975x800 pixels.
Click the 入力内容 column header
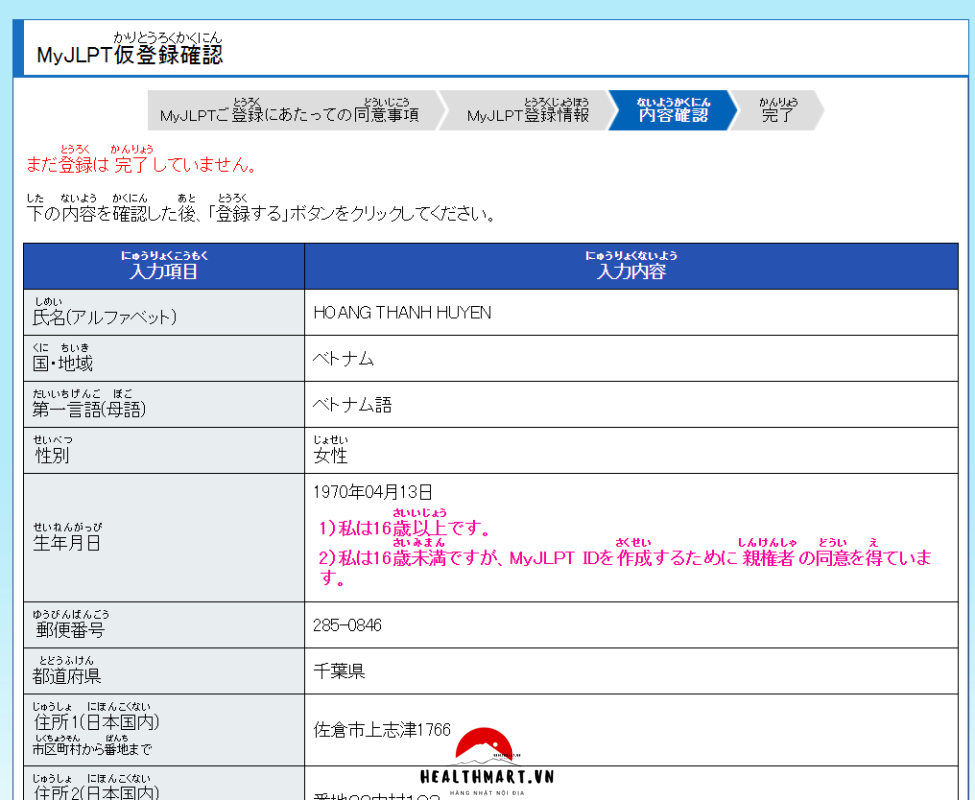[631, 266]
